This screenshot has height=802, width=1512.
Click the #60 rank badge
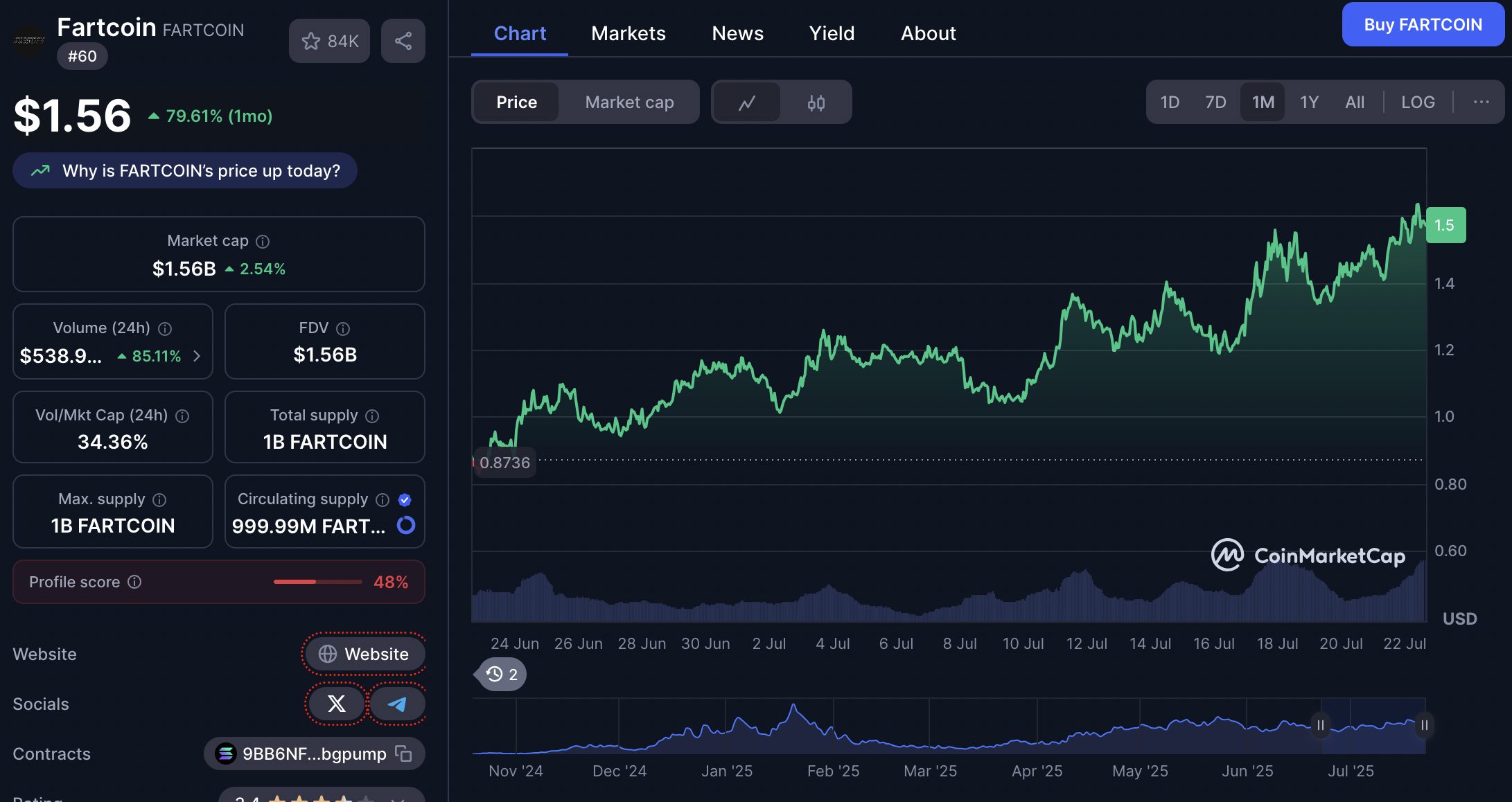[x=82, y=56]
